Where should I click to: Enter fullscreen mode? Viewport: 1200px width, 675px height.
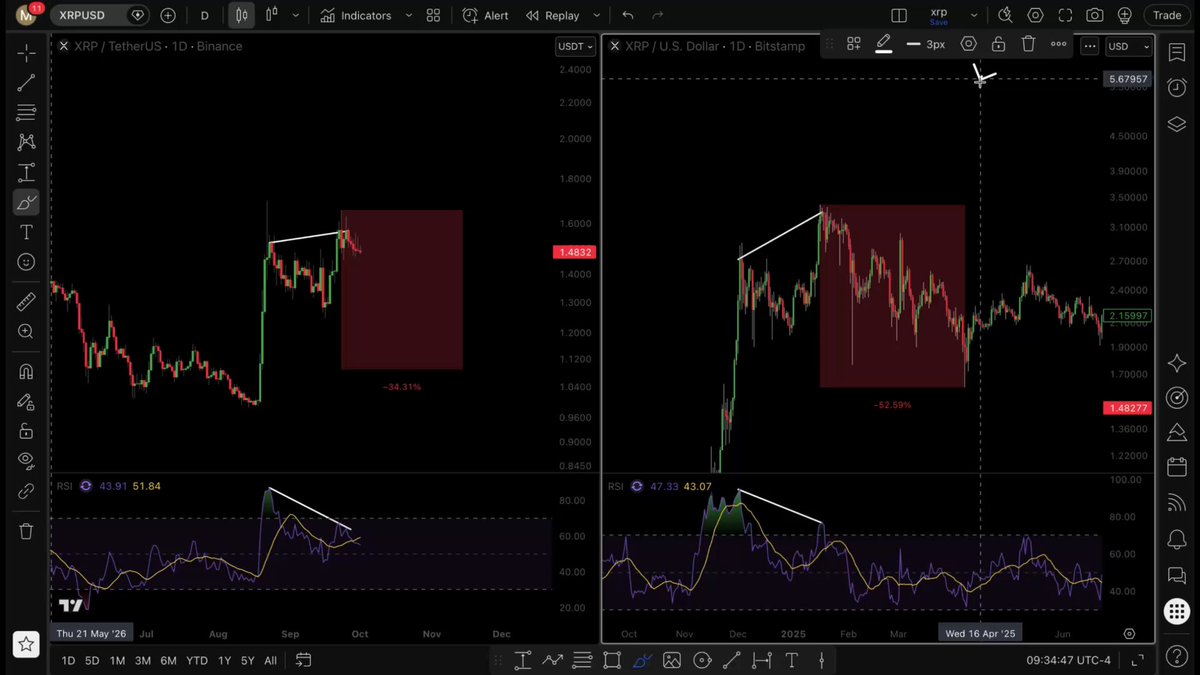[x=1065, y=16]
